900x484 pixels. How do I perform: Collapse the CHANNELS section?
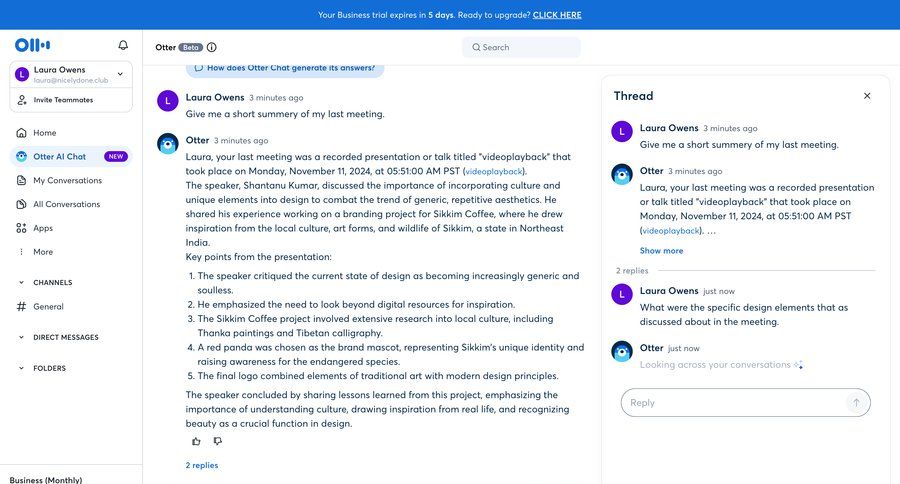(21, 282)
